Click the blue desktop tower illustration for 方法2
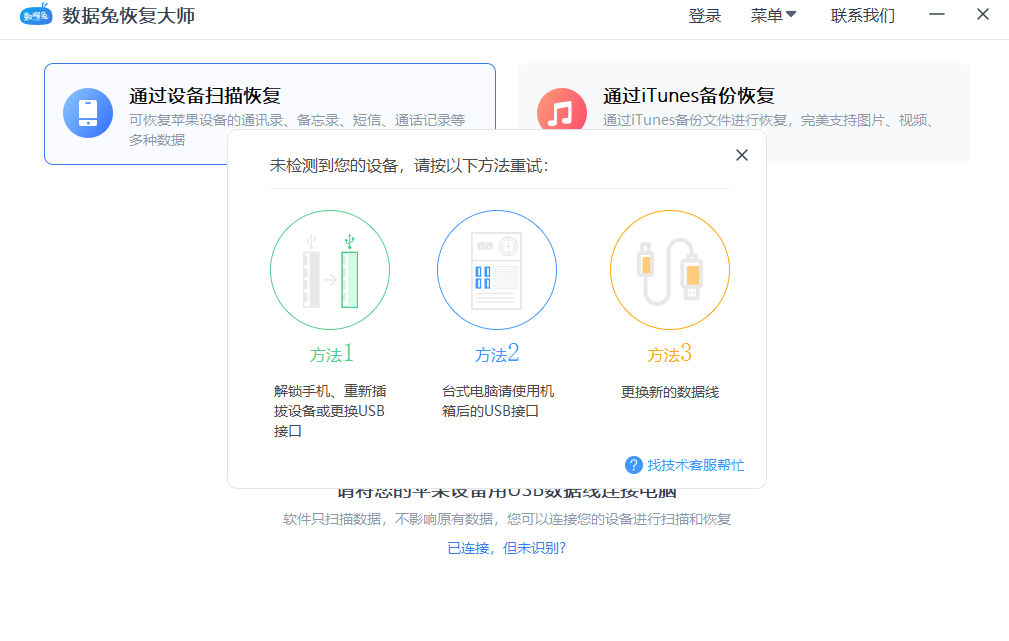The height and width of the screenshot is (641, 1009). click(x=497, y=270)
